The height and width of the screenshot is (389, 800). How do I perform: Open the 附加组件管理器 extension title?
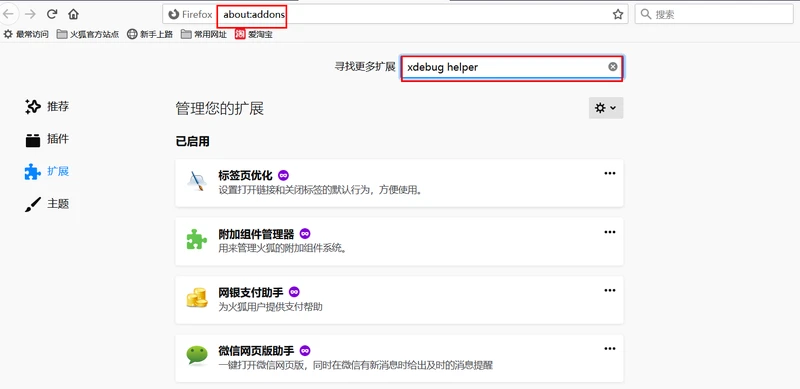pos(256,234)
